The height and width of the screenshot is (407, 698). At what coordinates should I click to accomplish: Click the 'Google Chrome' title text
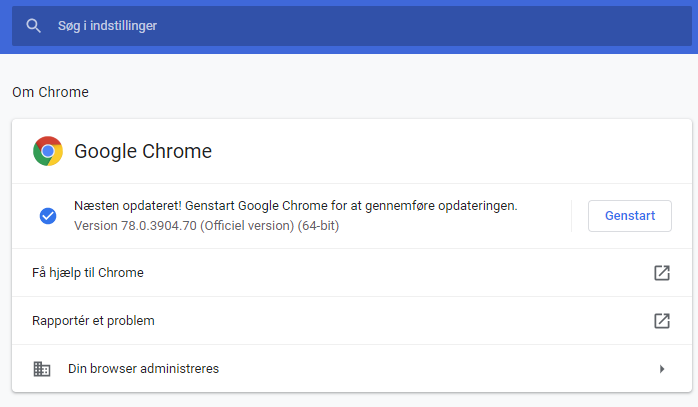point(143,151)
